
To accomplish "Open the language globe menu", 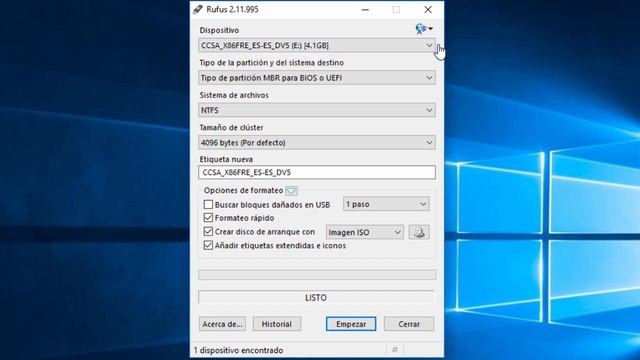I will pos(424,29).
